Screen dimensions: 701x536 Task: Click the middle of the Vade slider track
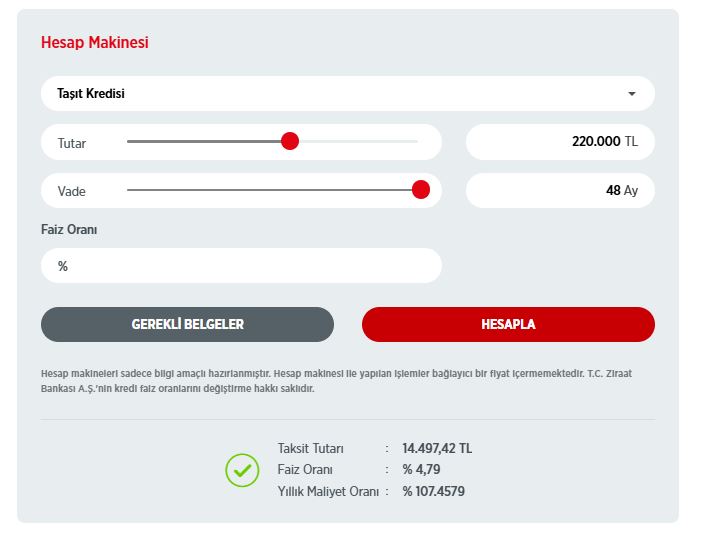[270, 190]
